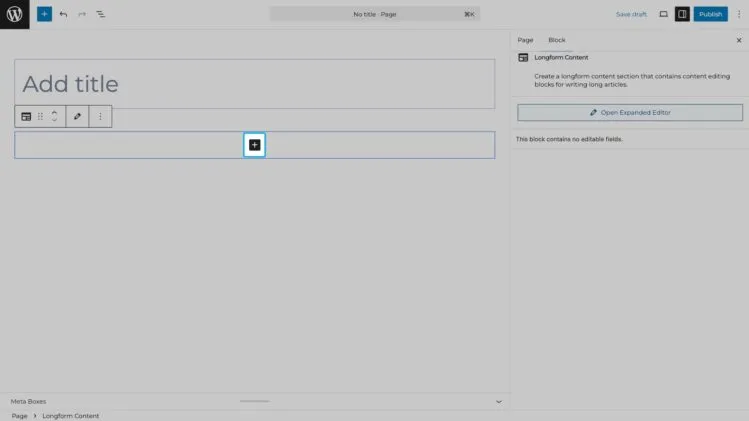749x421 pixels.
Task: Click Longform Content in the breadcrumb
Action: (71, 416)
